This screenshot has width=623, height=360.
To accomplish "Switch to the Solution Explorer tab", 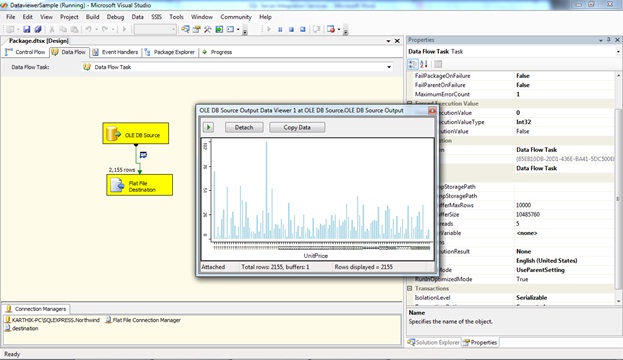I will click(x=433, y=342).
